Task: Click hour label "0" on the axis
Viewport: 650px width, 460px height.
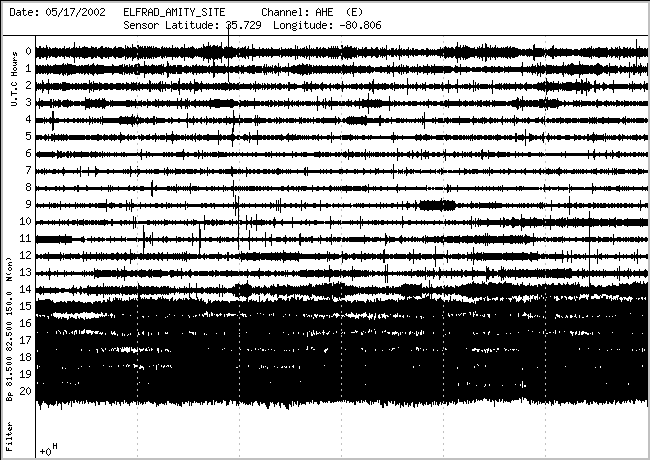Action: (28, 51)
